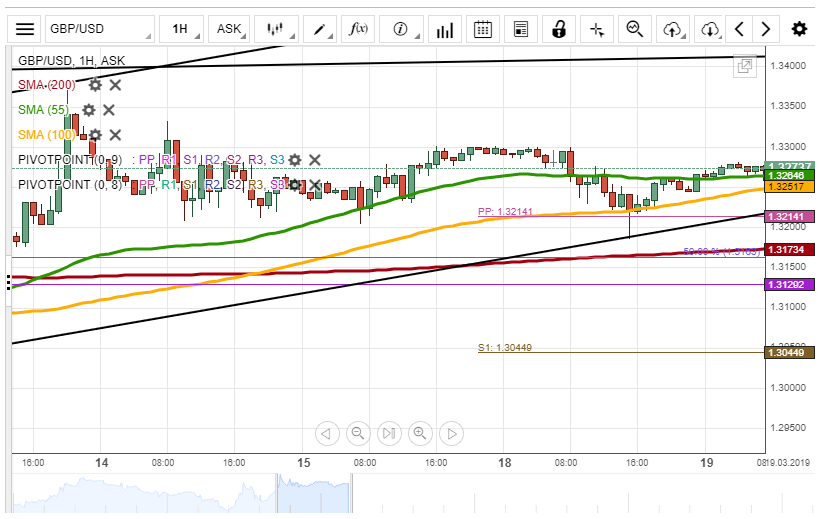Click the bar chart volume icon
The height and width of the screenshot is (519, 819).
[444, 29]
